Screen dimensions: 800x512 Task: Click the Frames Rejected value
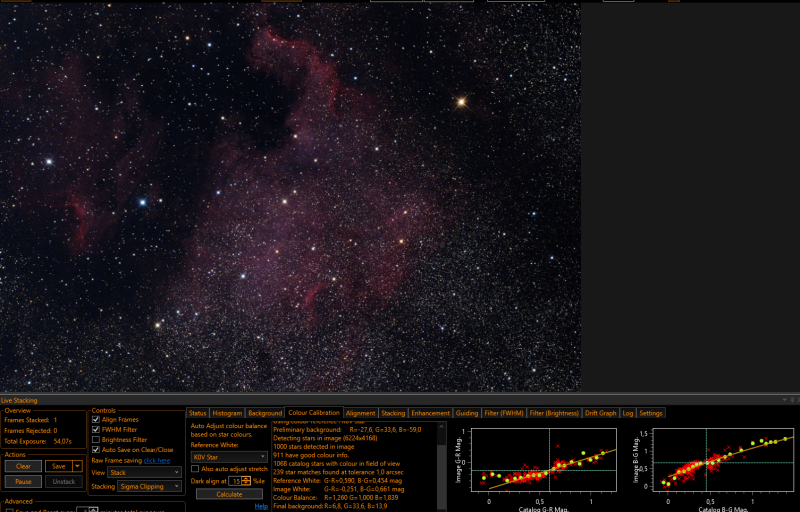pos(55,430)
